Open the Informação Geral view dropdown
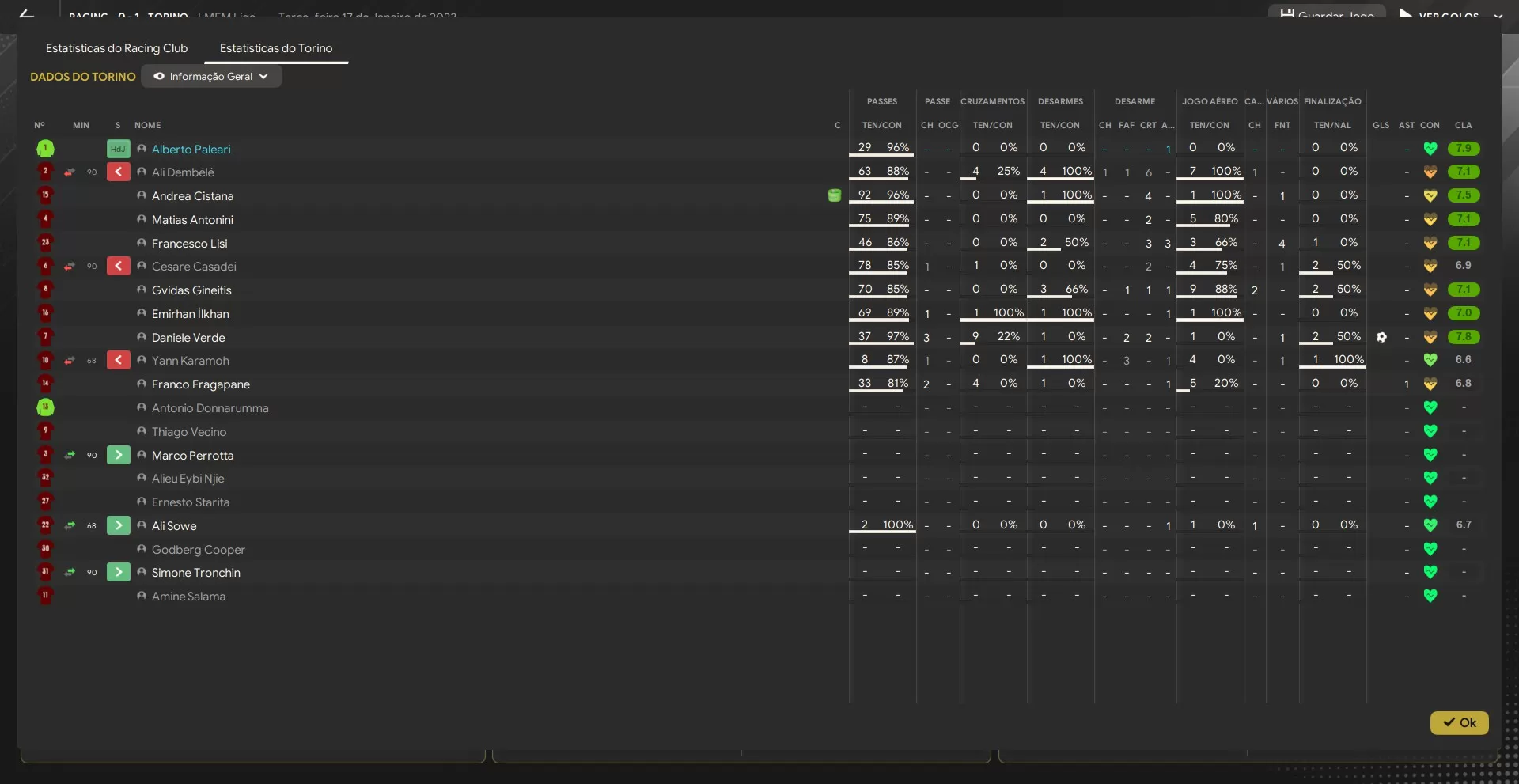1519x784 pixels. [x=211, y=77]
